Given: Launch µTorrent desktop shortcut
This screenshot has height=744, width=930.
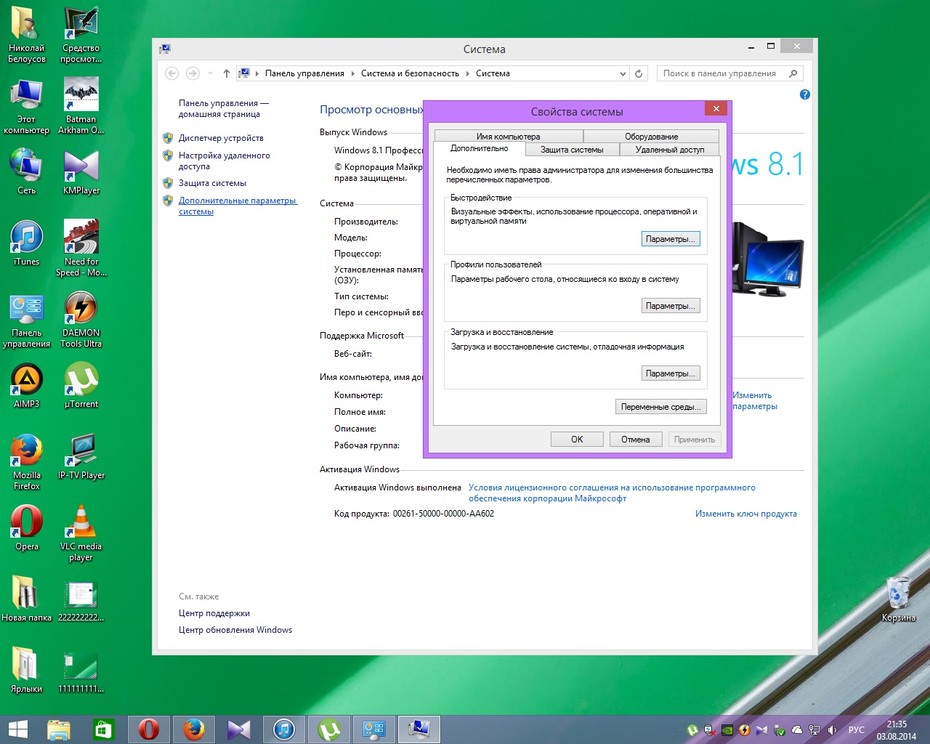Looking at the screenshot, I should tap(81, 386).
